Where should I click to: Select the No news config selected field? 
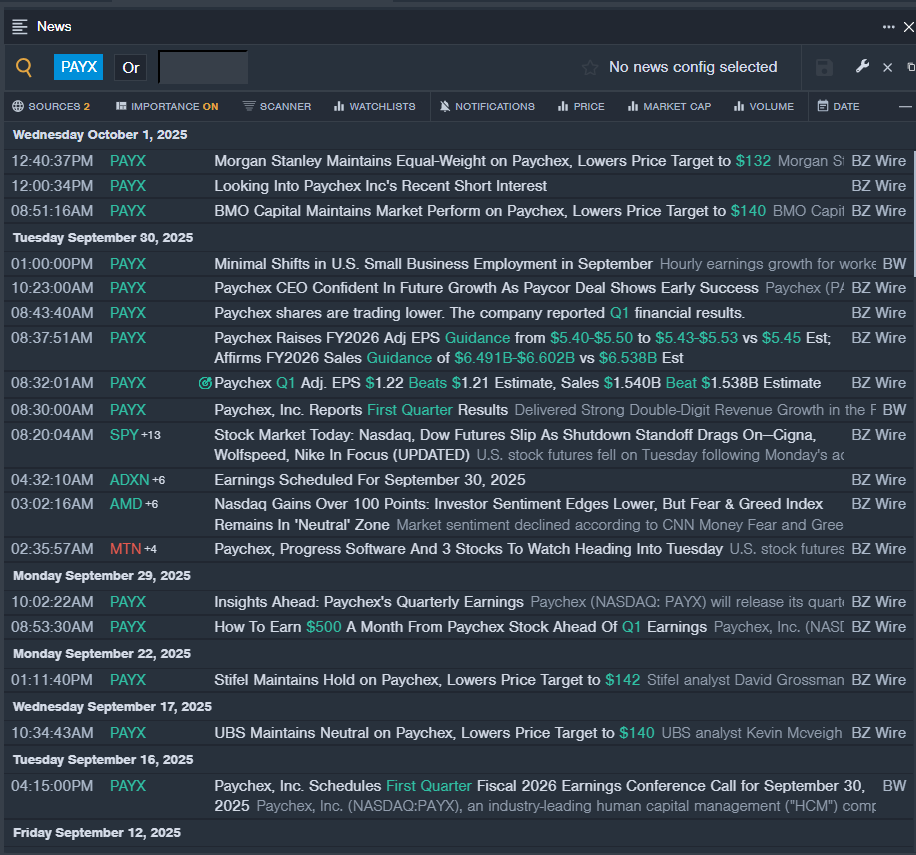pyautogui.click(x=692, y=67)
